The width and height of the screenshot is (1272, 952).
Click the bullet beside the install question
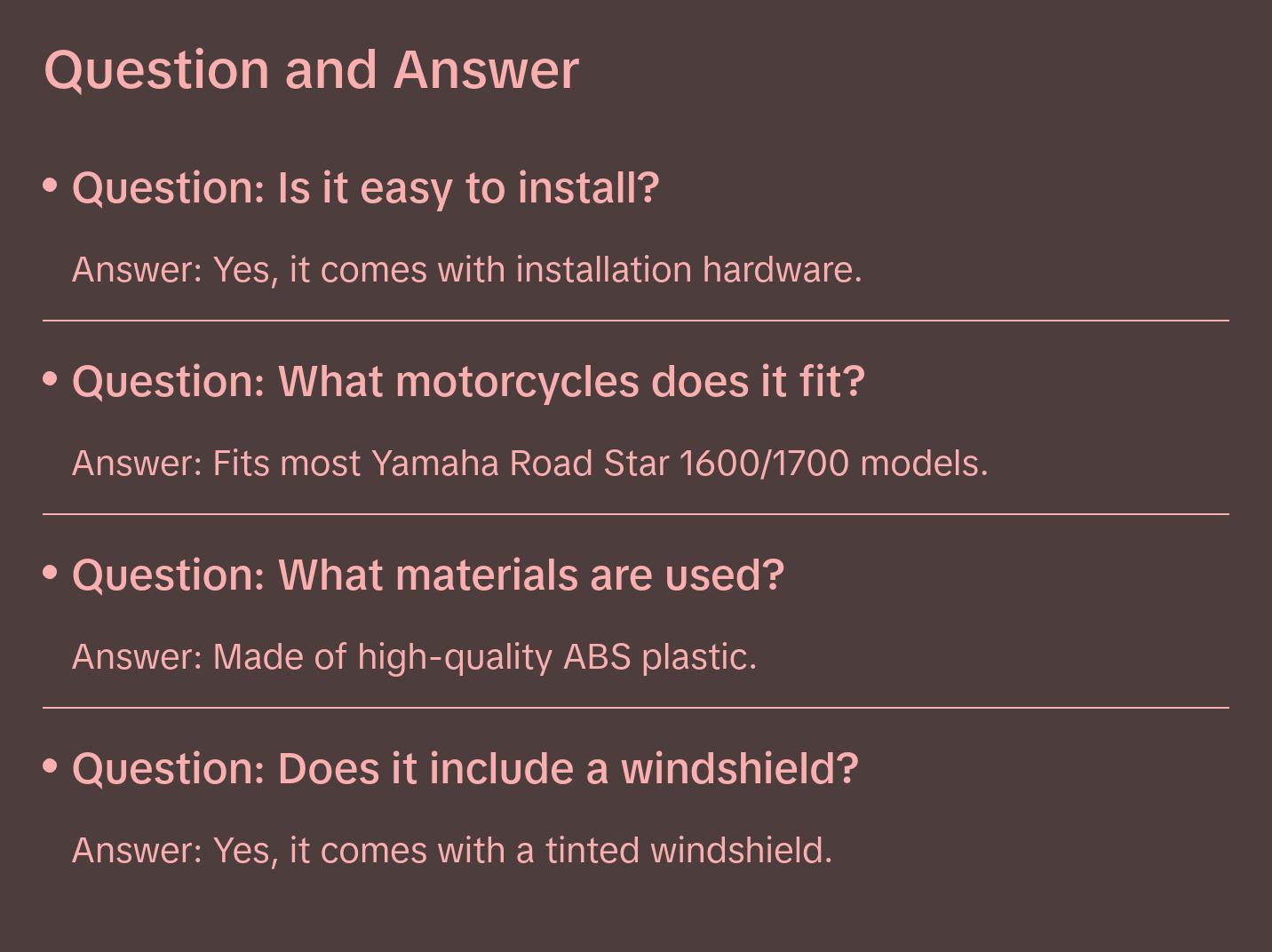point(51,186)
